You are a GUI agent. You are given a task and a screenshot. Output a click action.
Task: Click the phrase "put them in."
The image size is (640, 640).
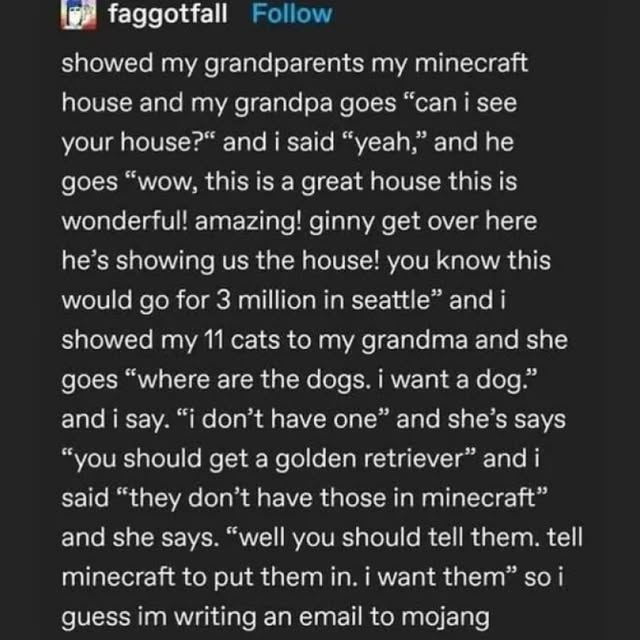tap(264, 575)
